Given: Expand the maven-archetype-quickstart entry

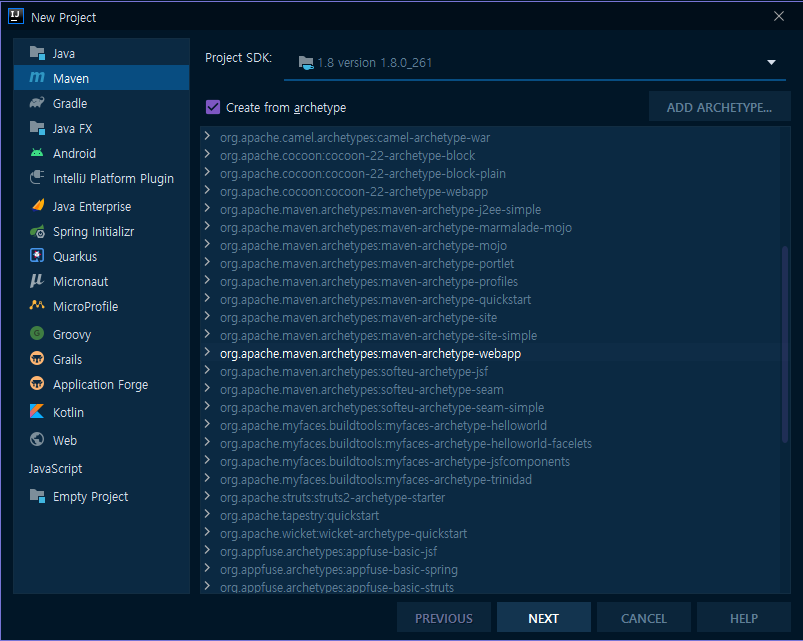Looking at the screenshot, I should 207,299.
